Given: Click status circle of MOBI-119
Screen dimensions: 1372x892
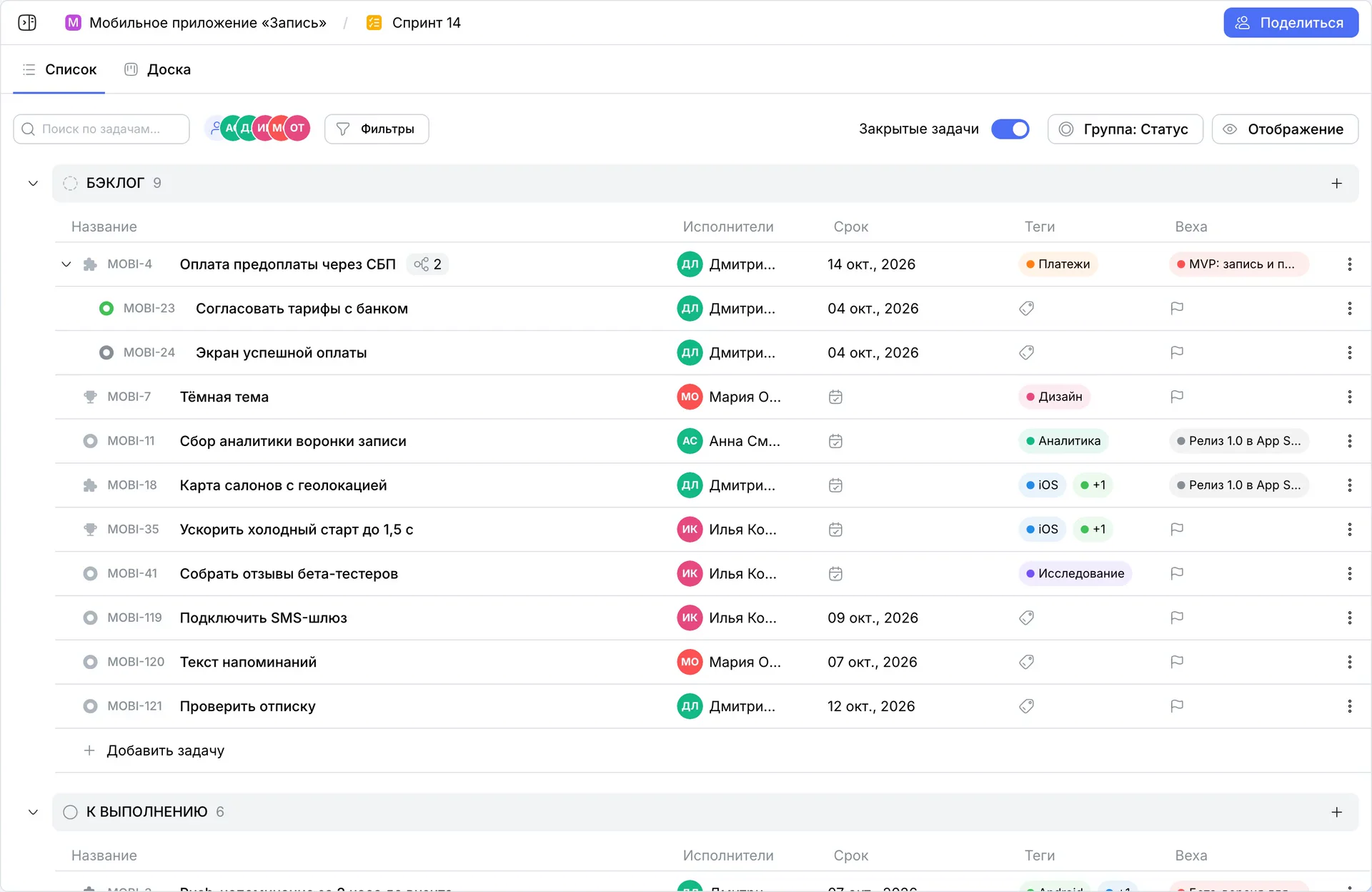Looking at the screenshot, I should 90,618.
